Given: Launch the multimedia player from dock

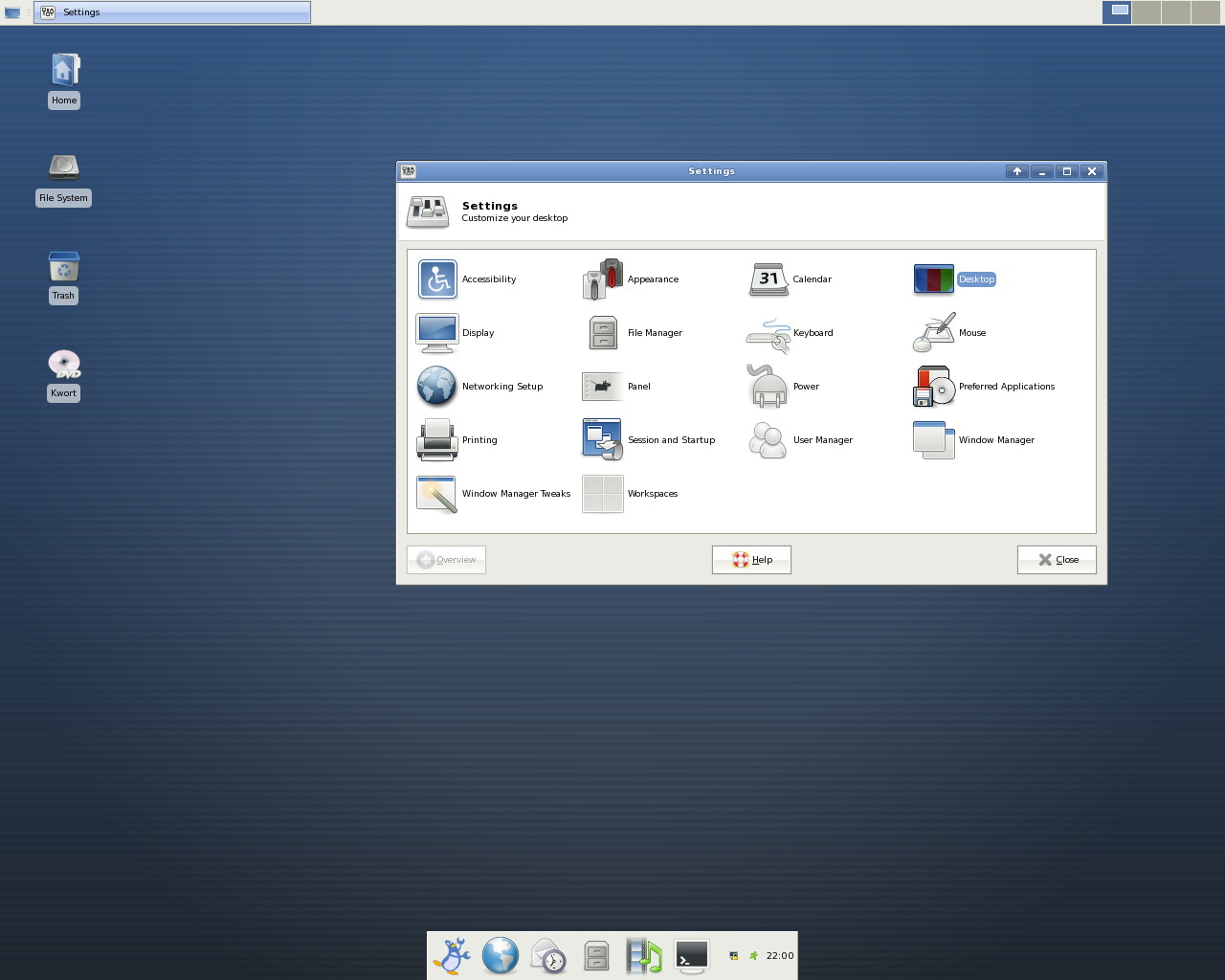Looking at the screenshot, I should pyautogui.click(x=644, y=955).
